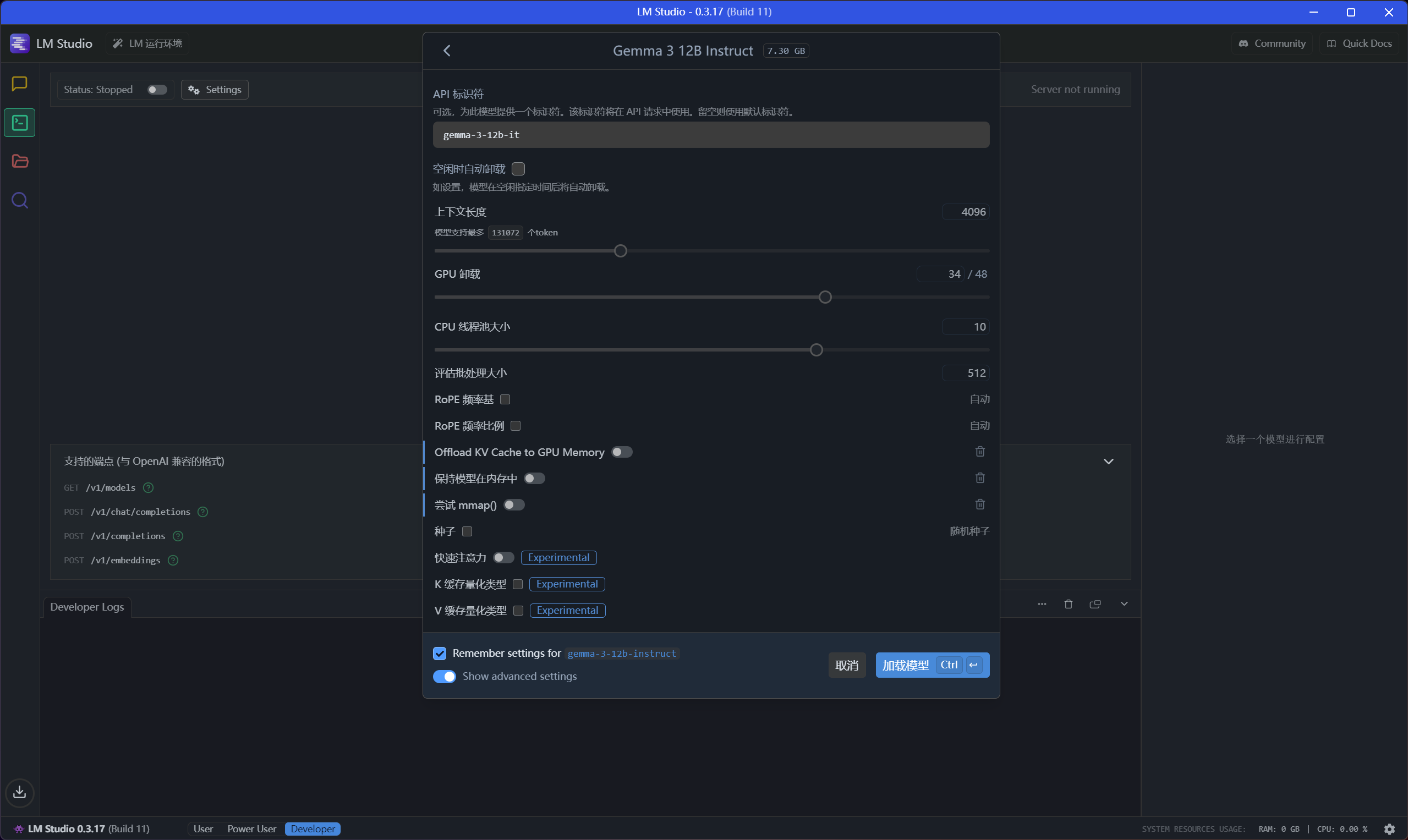Open app settings gear in status bar
This screenshot has height=840, width=1408.
[1389, 829]
